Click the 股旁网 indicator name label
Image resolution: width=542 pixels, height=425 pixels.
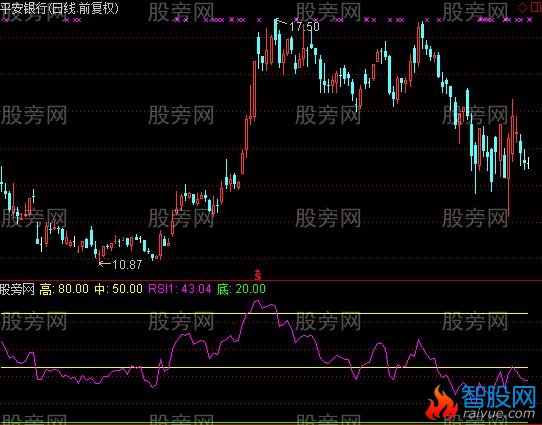coord(17,289)
